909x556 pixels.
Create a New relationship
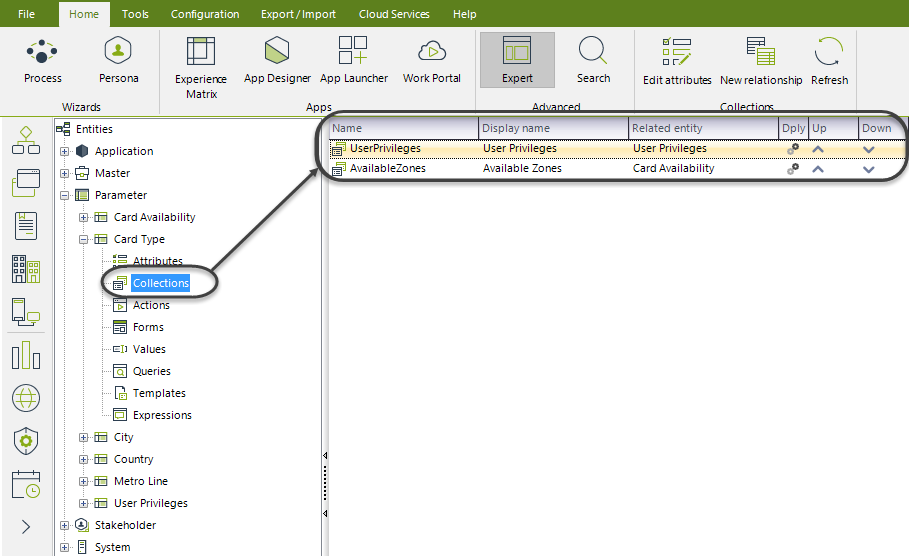[761, 60]
